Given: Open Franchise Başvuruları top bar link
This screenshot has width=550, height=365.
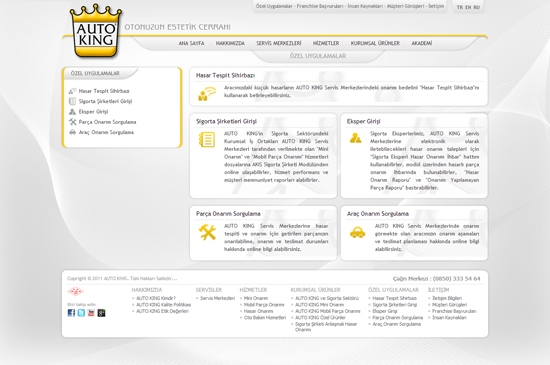Looking at the screenshot, I should (320, 6).
